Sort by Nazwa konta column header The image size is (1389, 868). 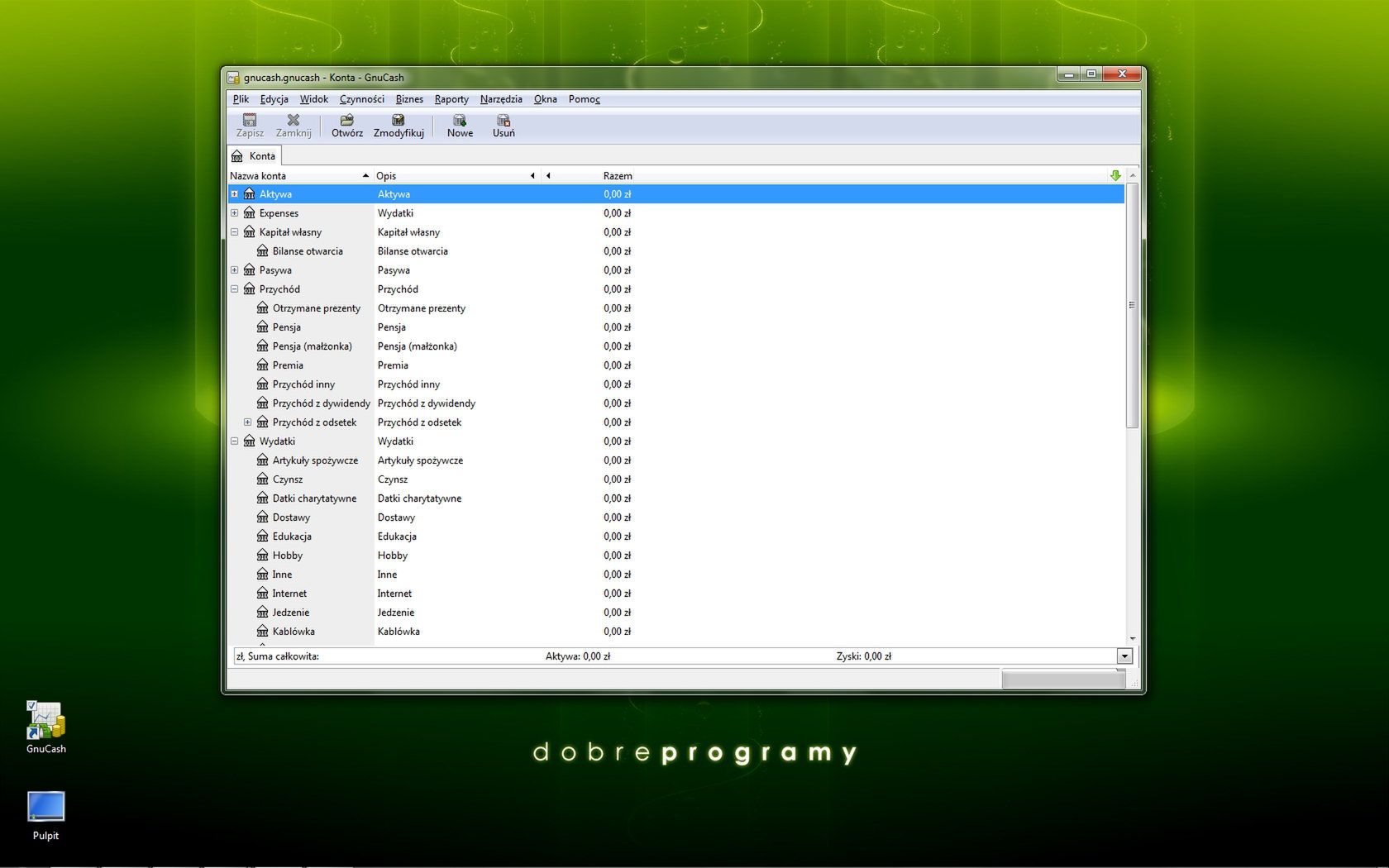tap(300, 176)
